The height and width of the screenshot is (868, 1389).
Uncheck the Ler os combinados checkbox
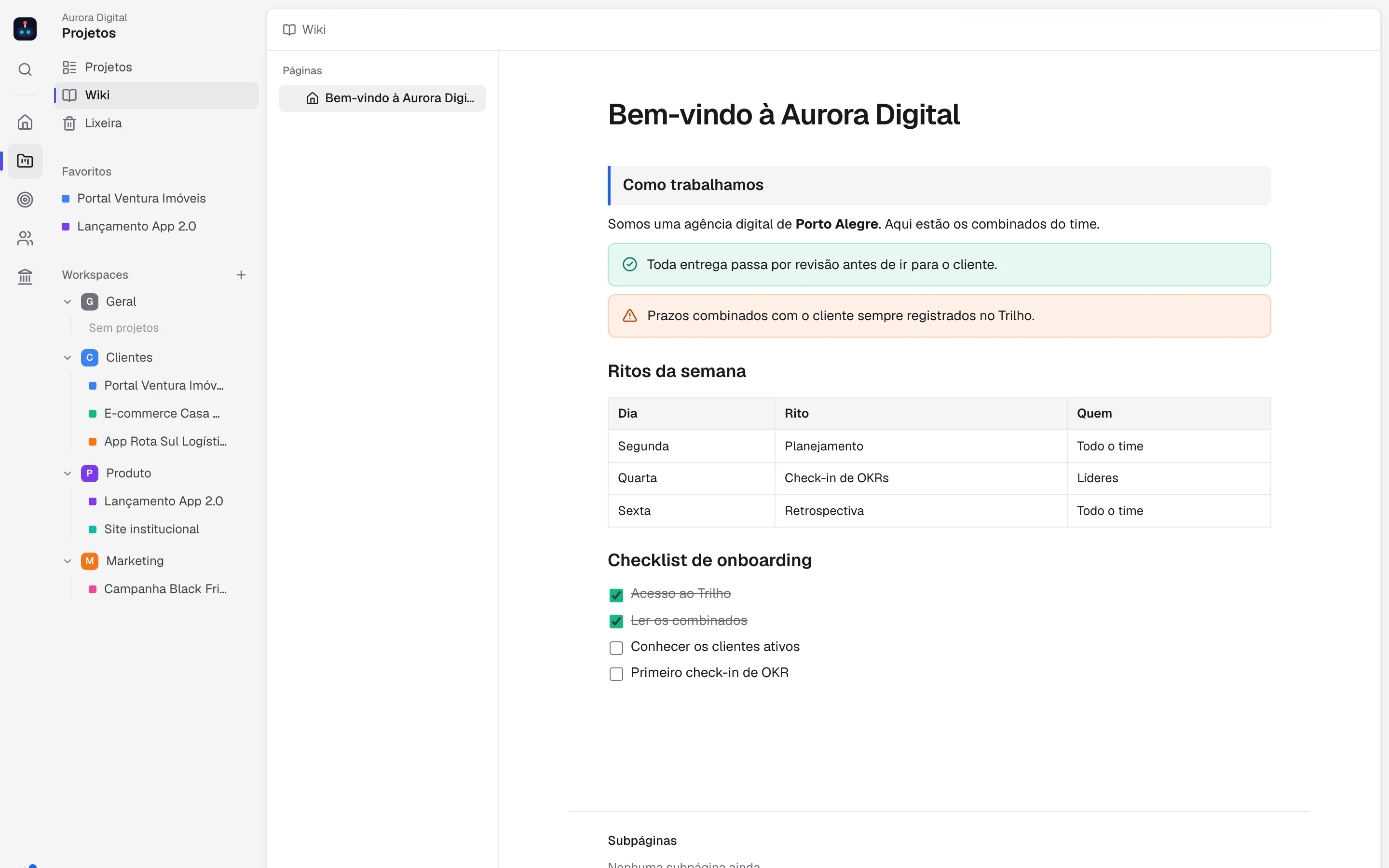pyautogui.click(x=616, y=621)
